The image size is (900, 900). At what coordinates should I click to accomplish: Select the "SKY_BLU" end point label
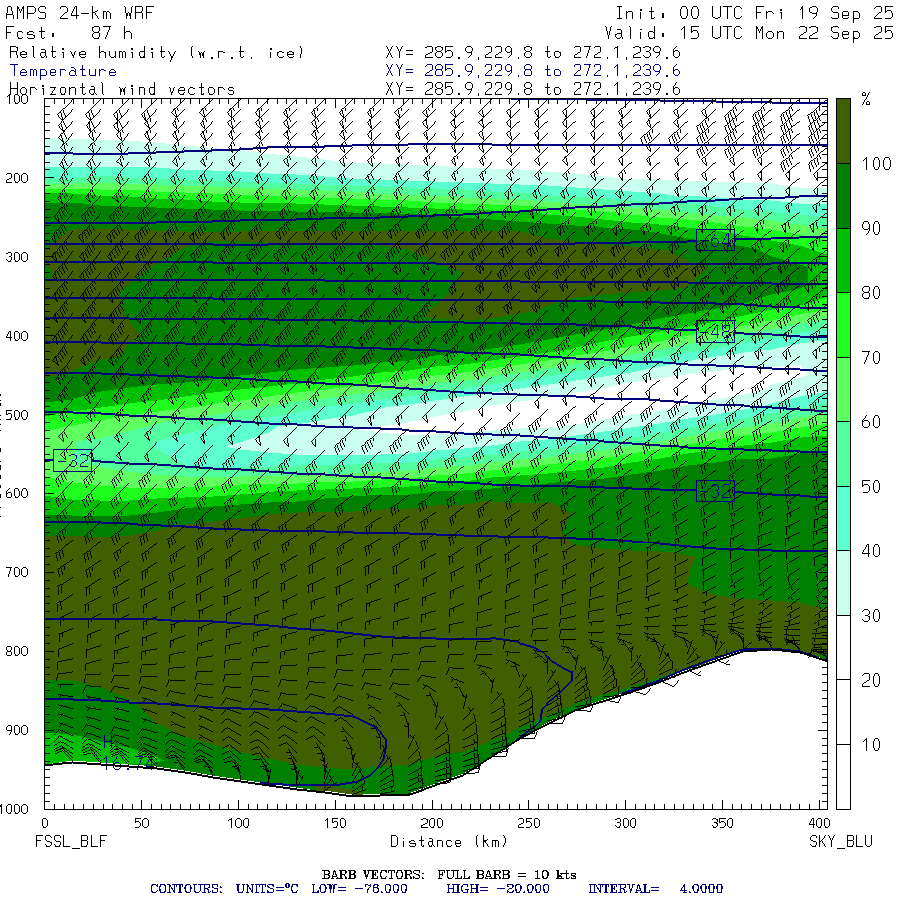click(x=841, y=842)
